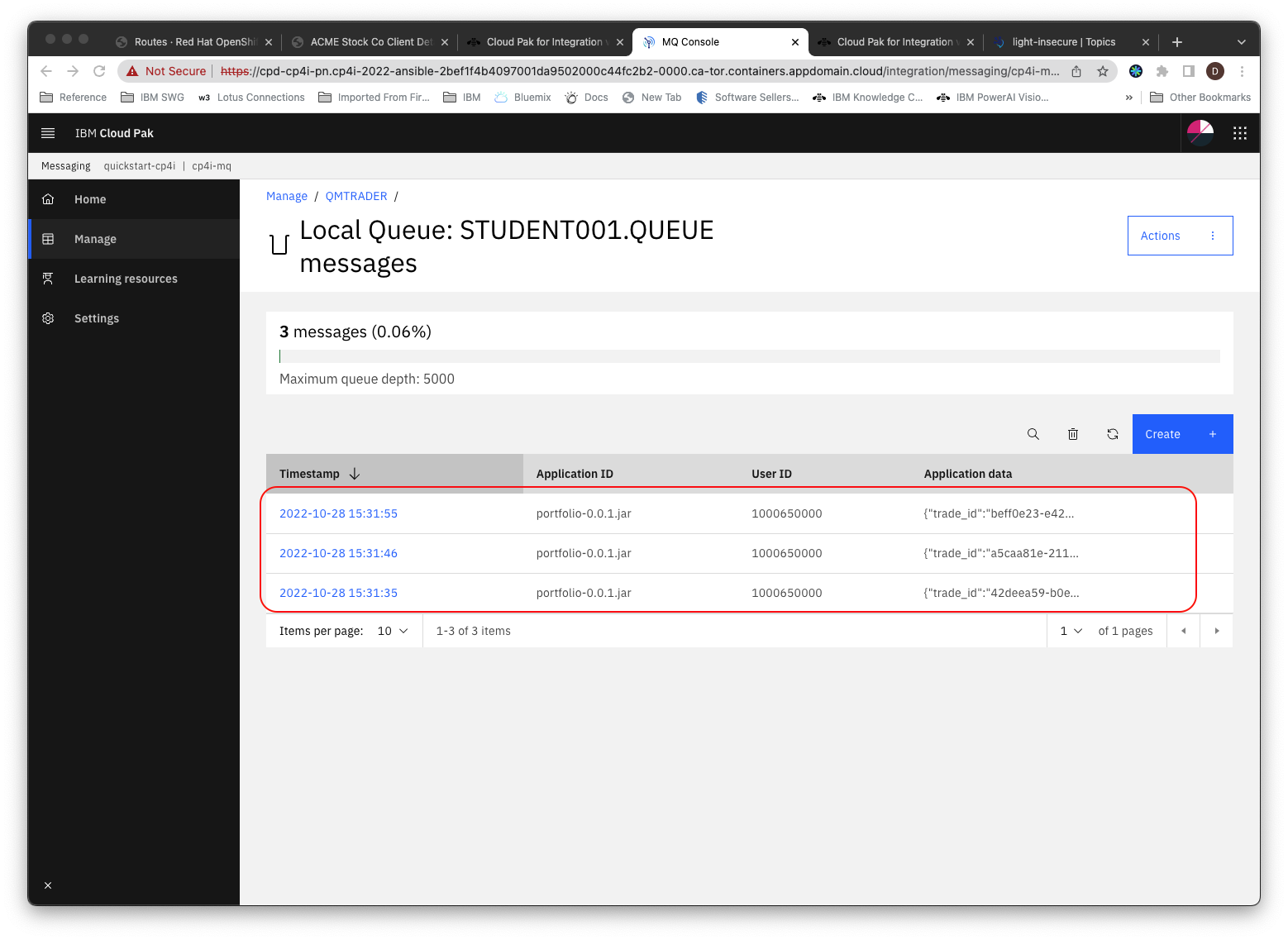Click the queue depth progress bar
The image size is (1288, 940).
pyautogui.click(x=750, y=356)
